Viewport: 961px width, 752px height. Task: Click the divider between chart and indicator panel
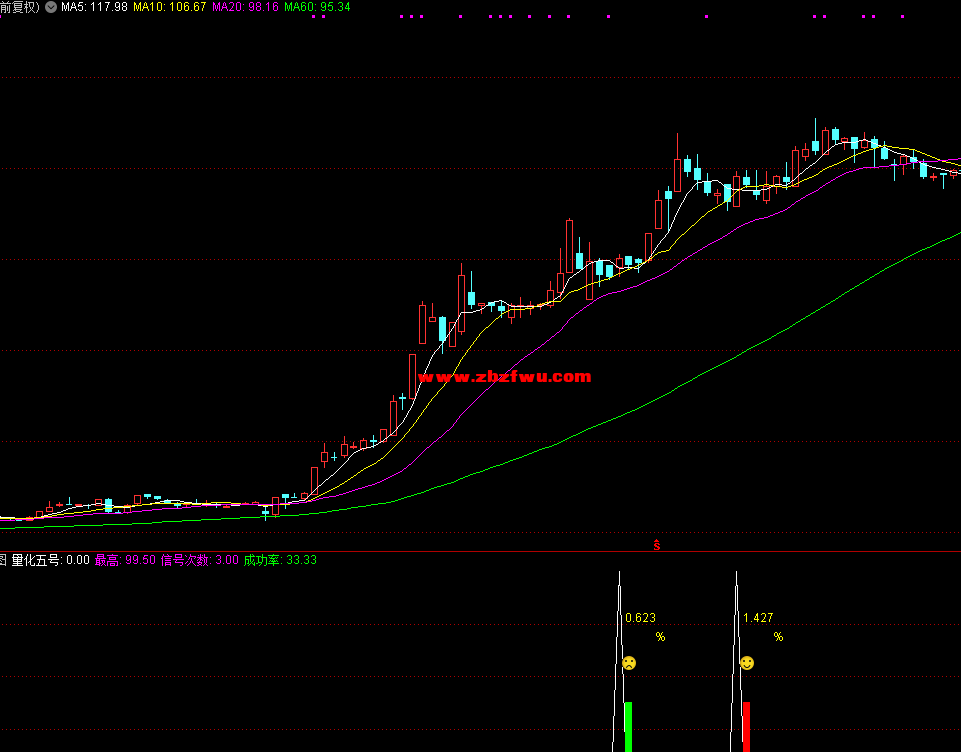[x=480, y=551]
